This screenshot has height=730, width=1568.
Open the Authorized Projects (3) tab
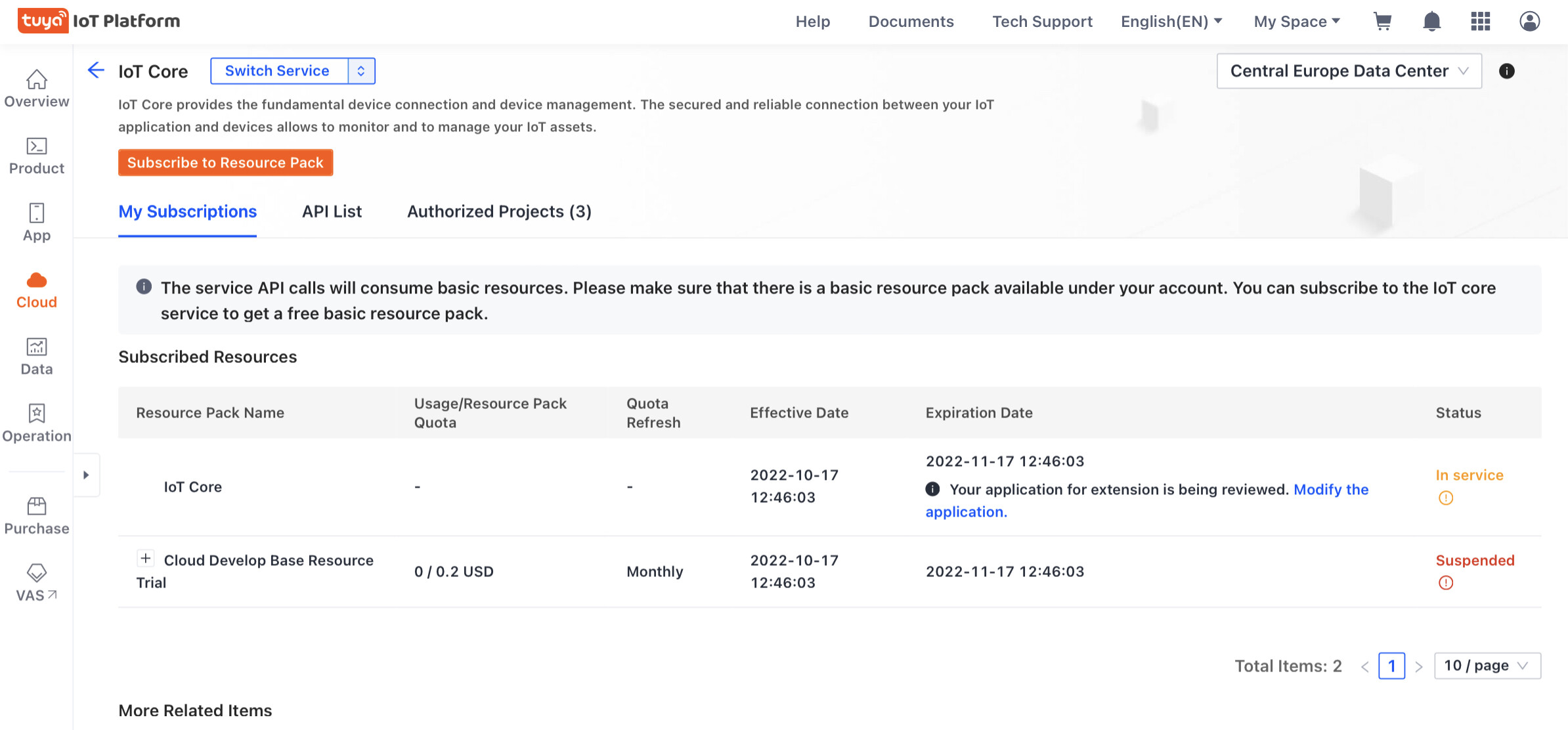coord(499,211)
